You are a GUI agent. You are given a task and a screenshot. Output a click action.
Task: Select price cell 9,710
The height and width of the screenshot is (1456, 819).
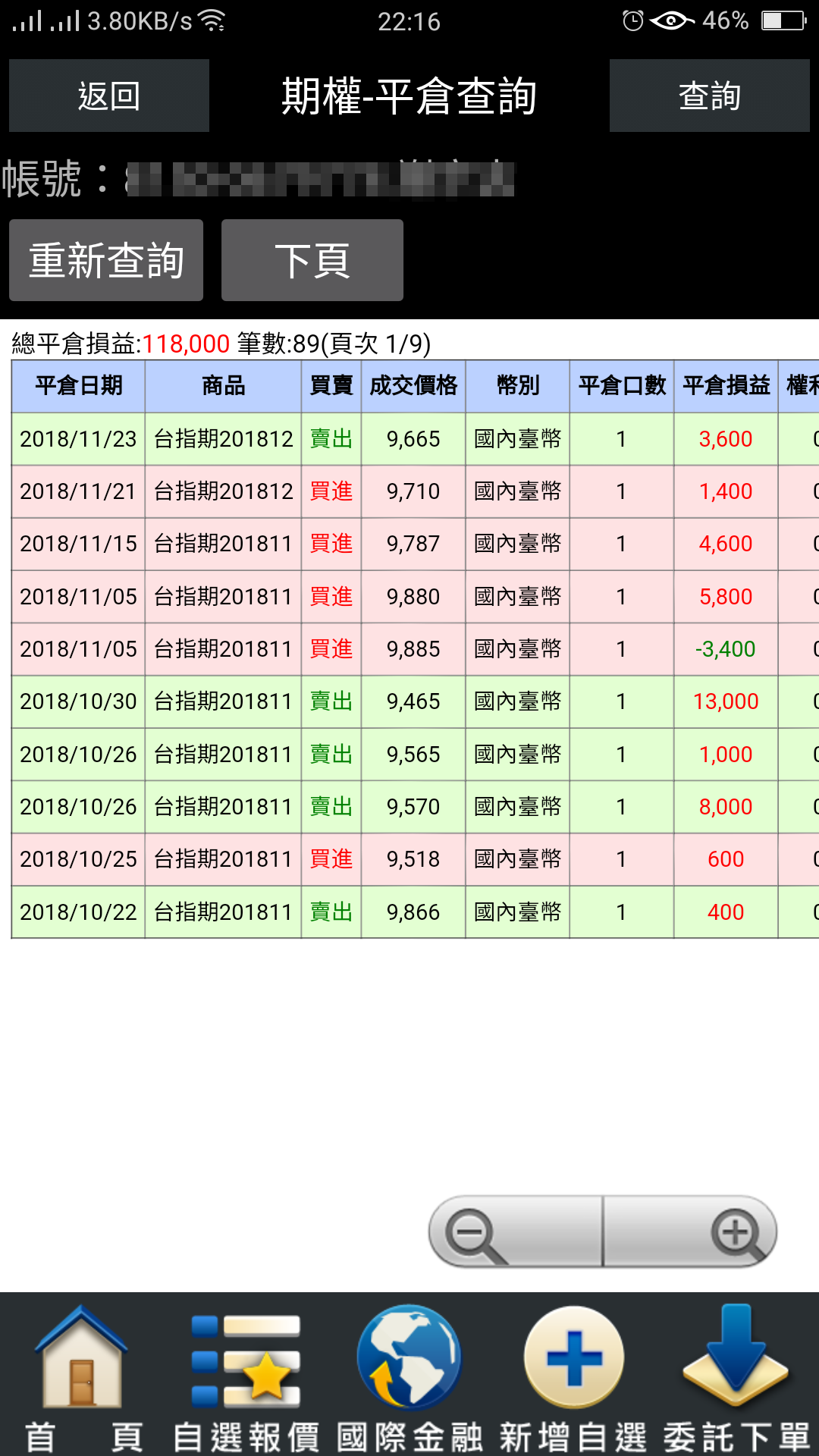(413, 491)
